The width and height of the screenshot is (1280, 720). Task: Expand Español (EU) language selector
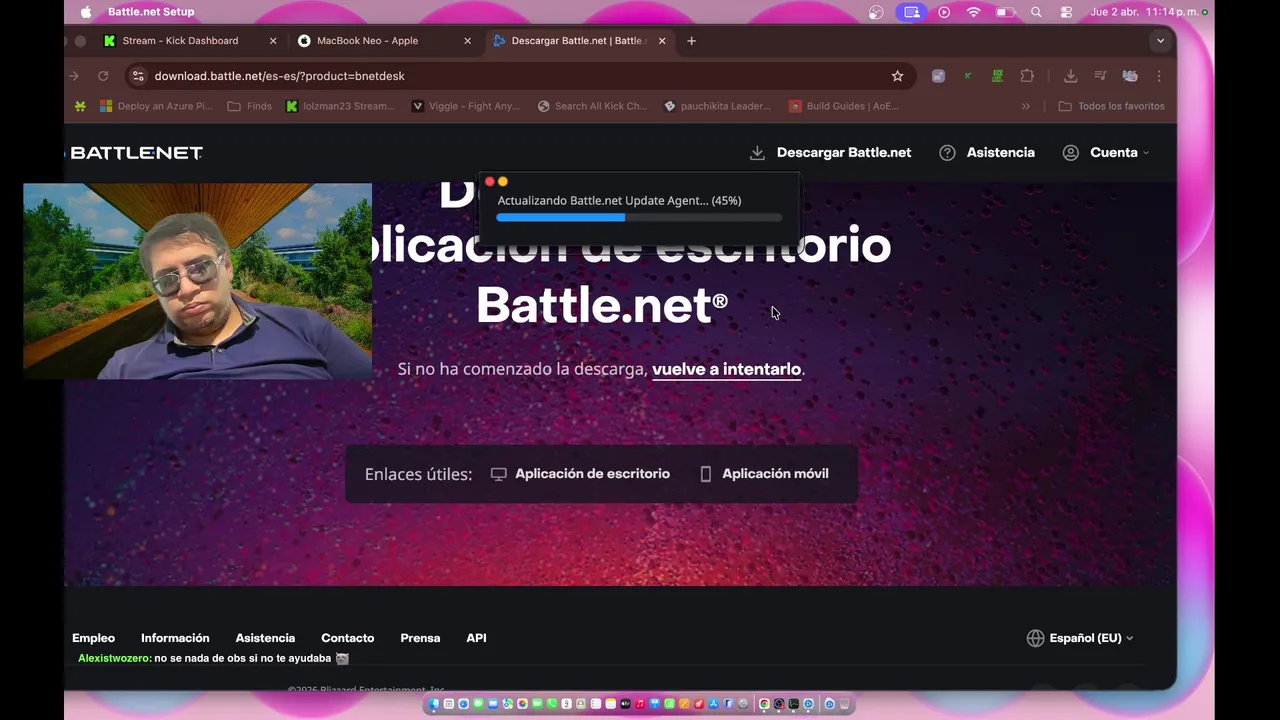(1080, 638)
